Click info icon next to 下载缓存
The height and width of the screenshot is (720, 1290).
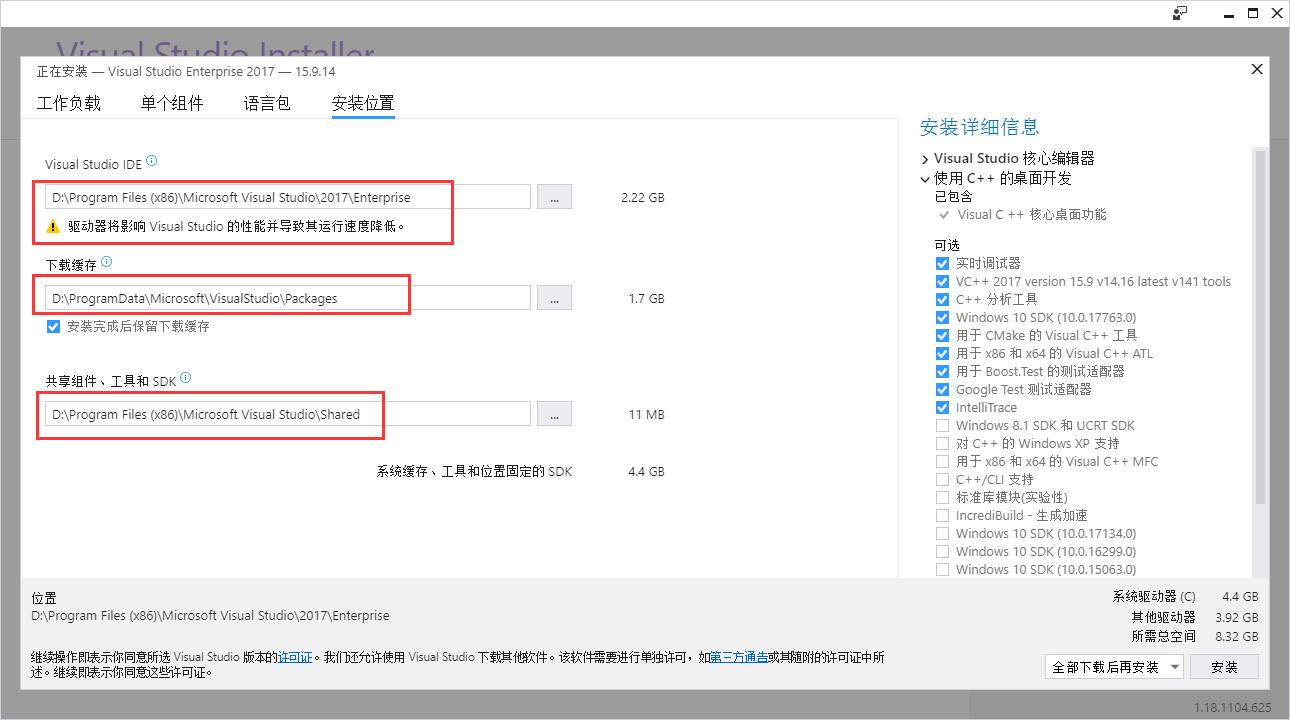[107, 262]
